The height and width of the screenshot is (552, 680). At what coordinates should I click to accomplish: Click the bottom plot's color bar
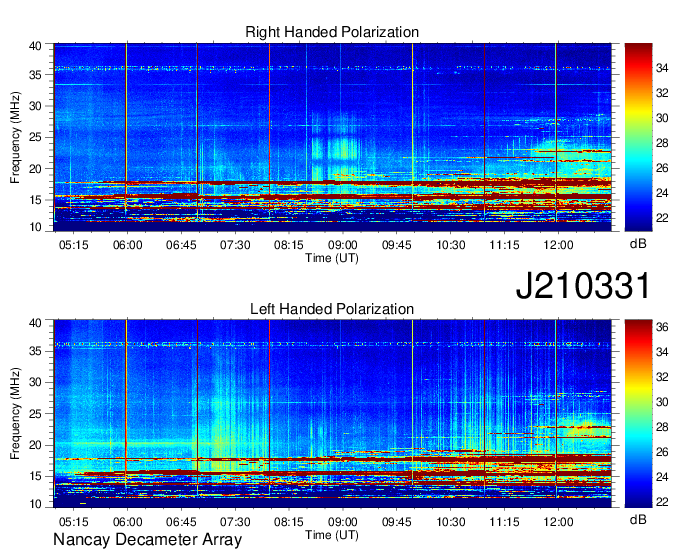[x=638, y=414]
